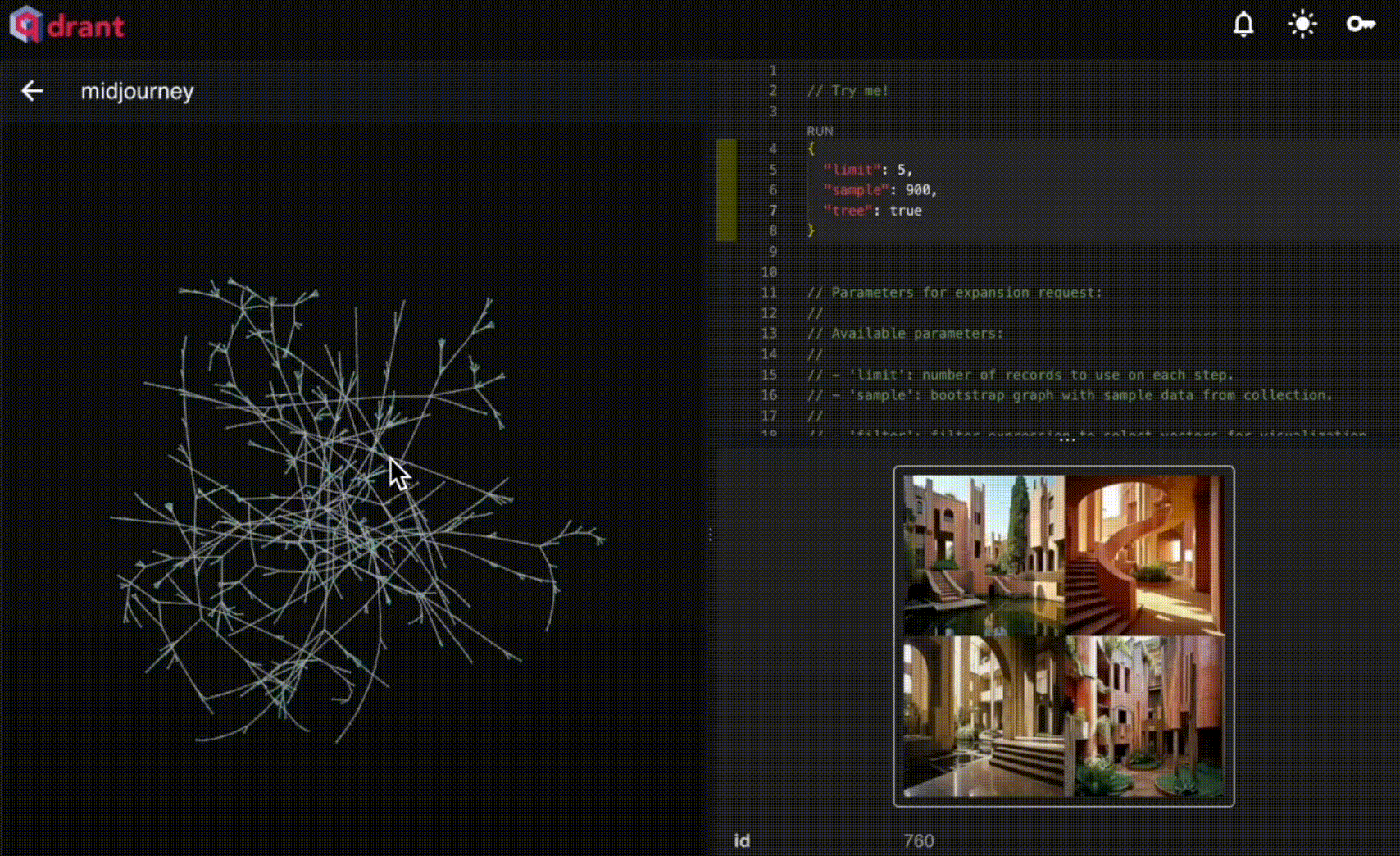The width and height of the screenshot is (1400, 856).
Task: Click the "limit" key in the request
Action: (x=852, y=170)
